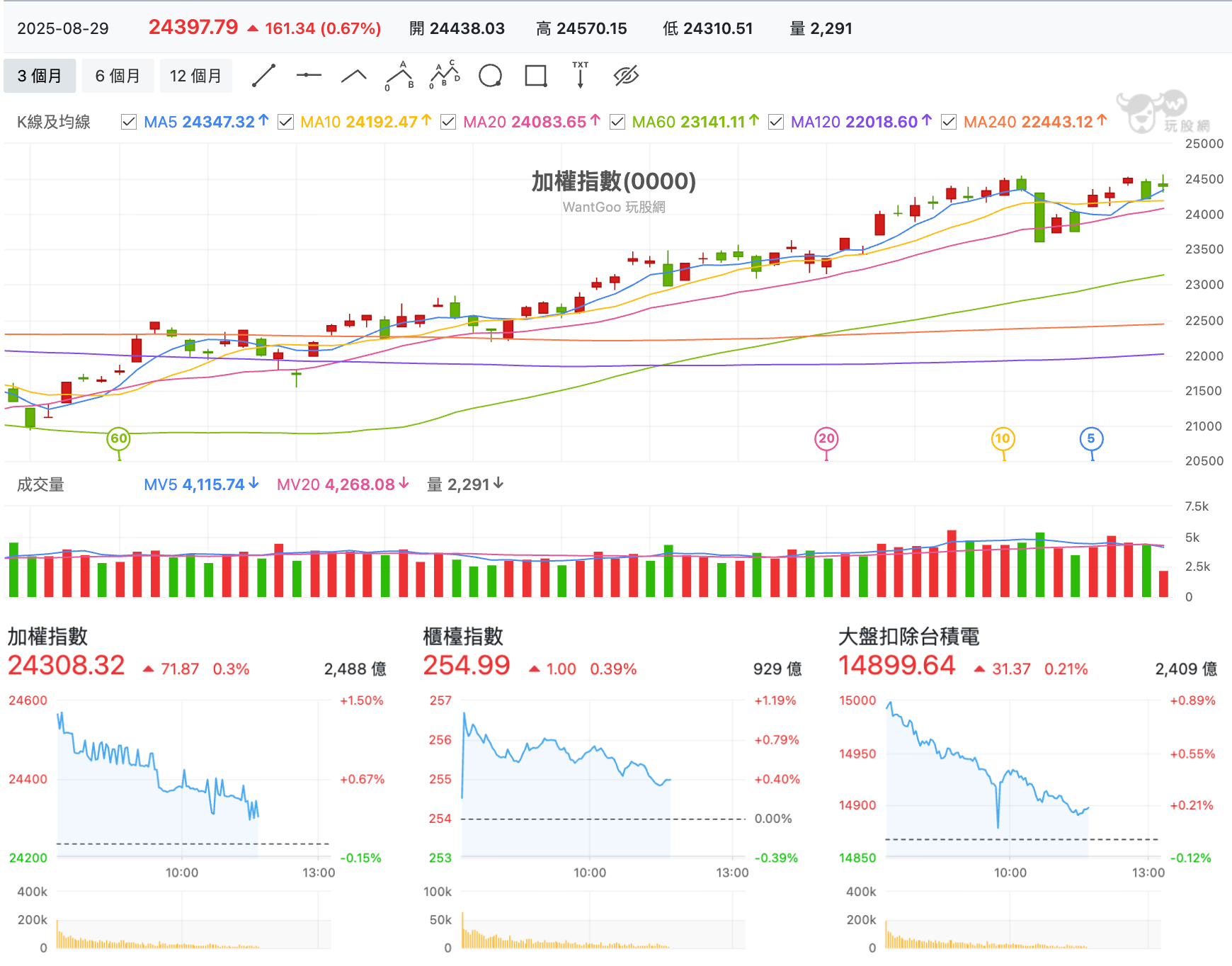1232x966 pixels.
Task: Add a TXT text annotation
Action: click(581, 75)
